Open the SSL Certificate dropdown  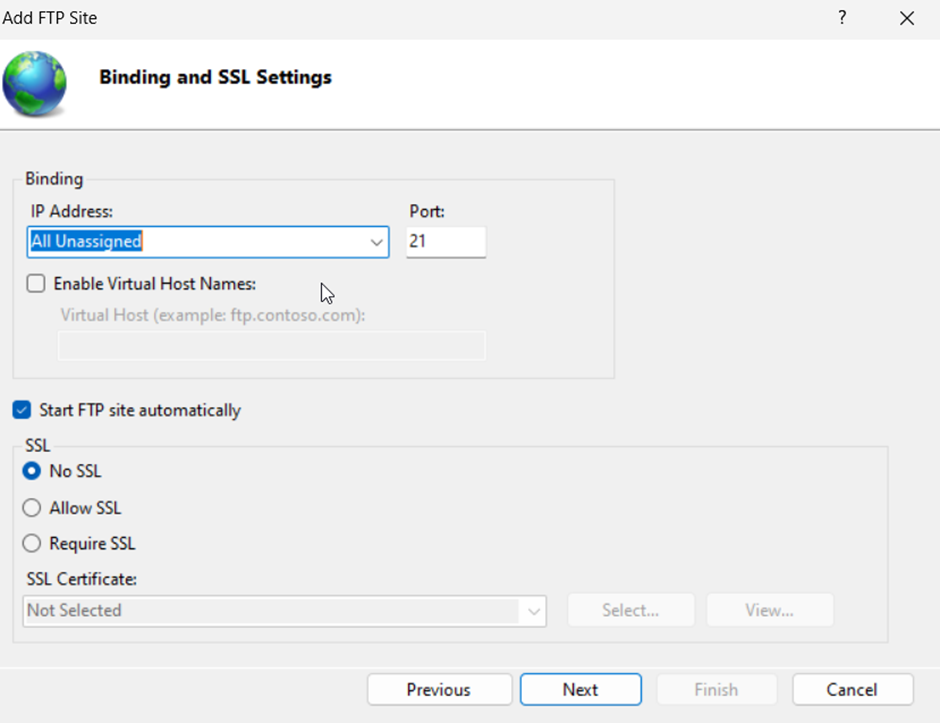click(533, 611)
